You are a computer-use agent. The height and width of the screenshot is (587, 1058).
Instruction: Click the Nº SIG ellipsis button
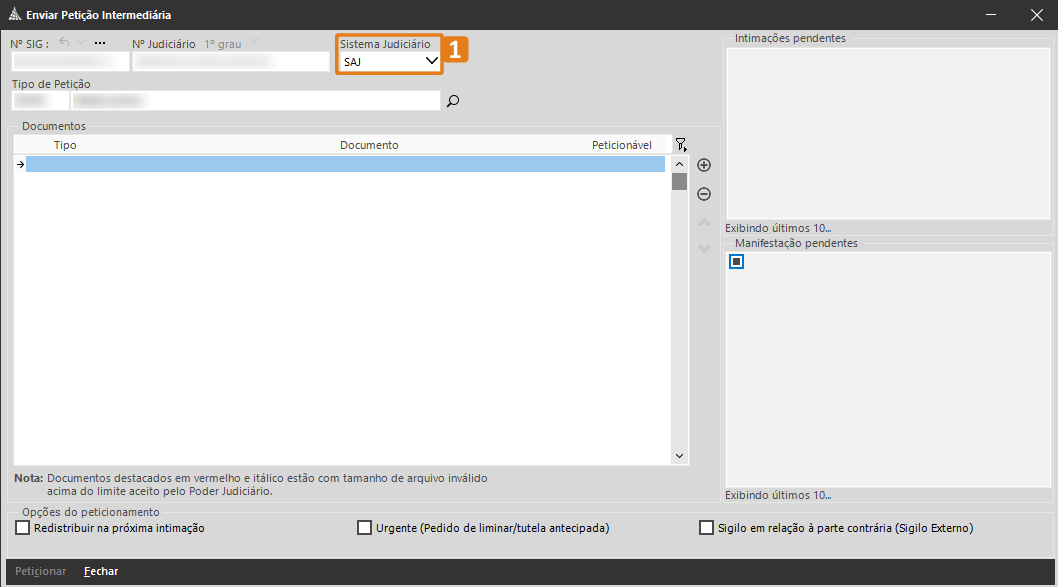[x=99, y=43]
